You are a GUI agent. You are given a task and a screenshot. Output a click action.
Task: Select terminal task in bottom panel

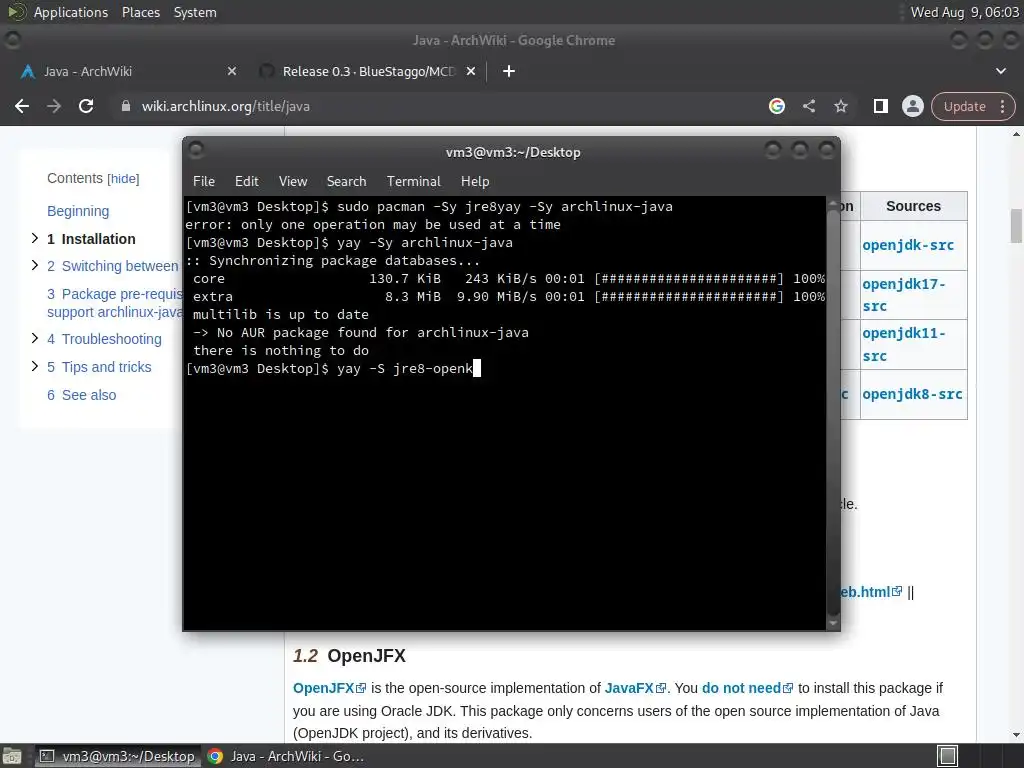coord(117,756)
